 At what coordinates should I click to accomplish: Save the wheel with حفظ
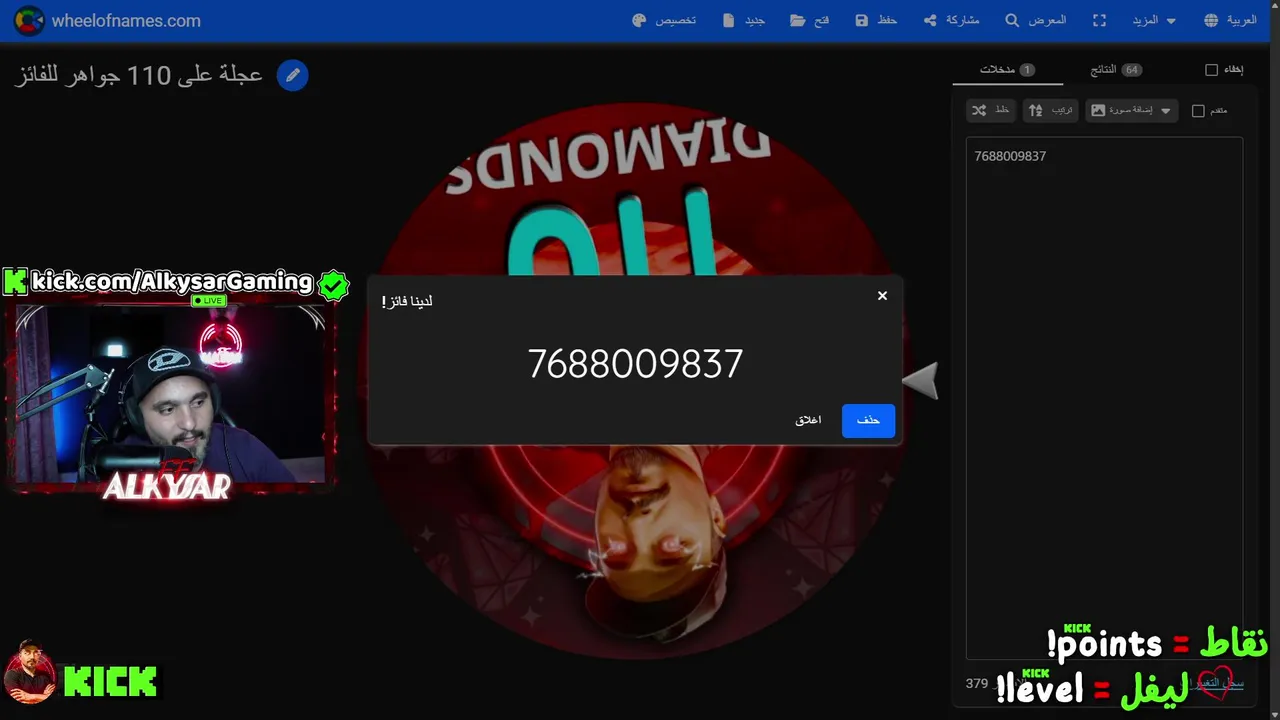click(x=876, y=20)
